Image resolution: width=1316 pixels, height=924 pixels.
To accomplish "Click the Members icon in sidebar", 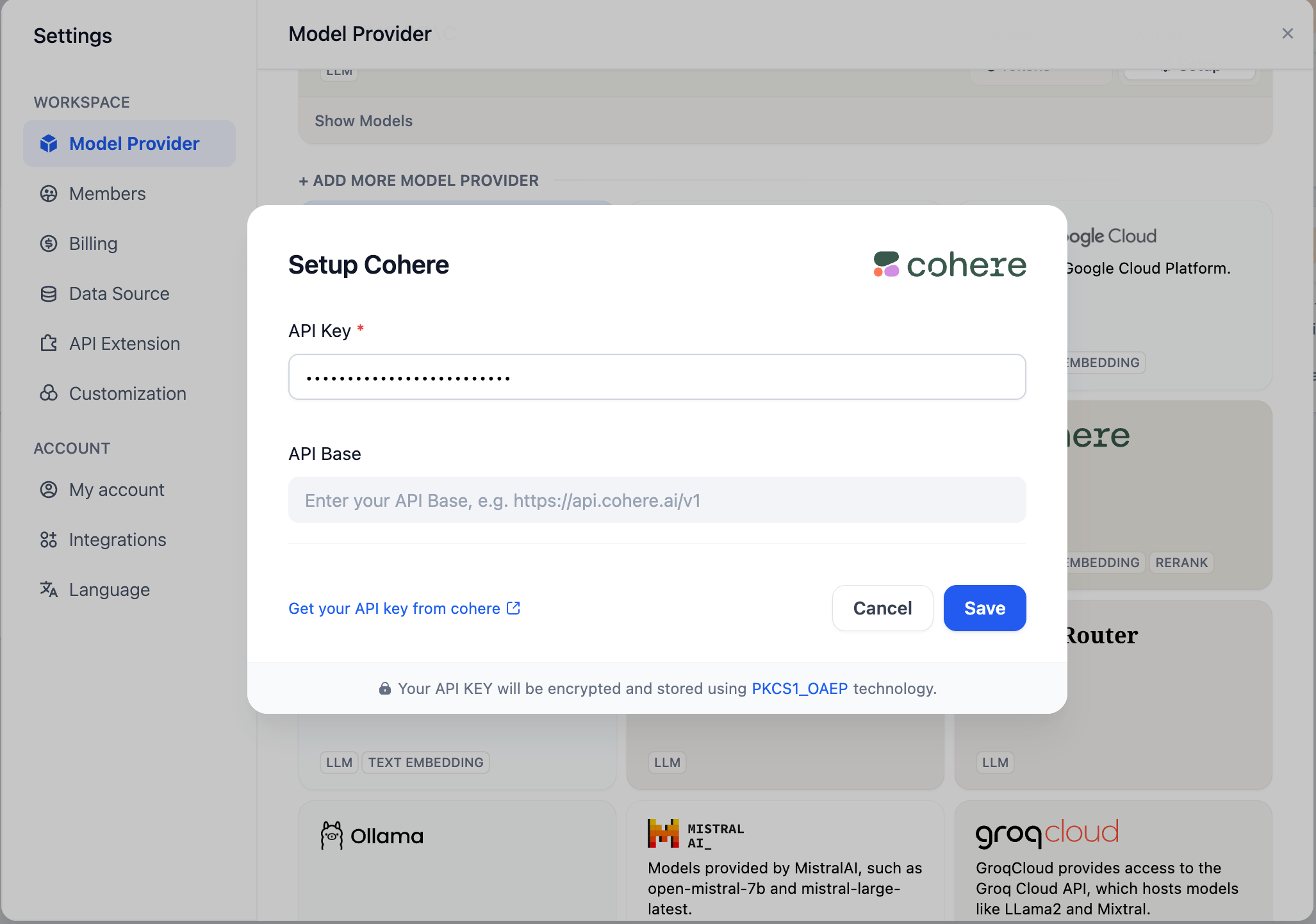I will pyautogui.click(x=49, y=194).
